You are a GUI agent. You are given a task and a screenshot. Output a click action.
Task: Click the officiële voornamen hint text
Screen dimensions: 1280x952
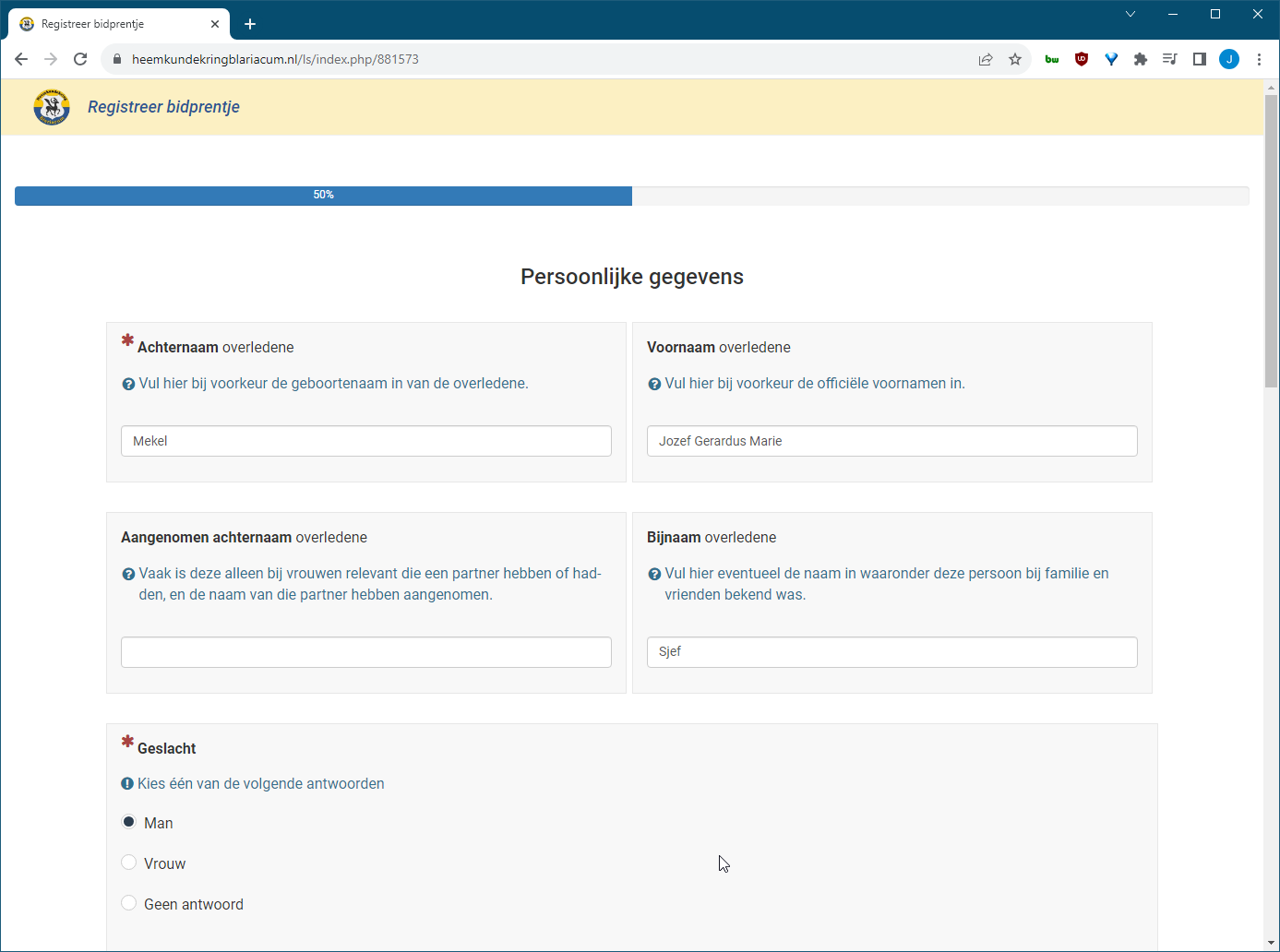[815, 384]
